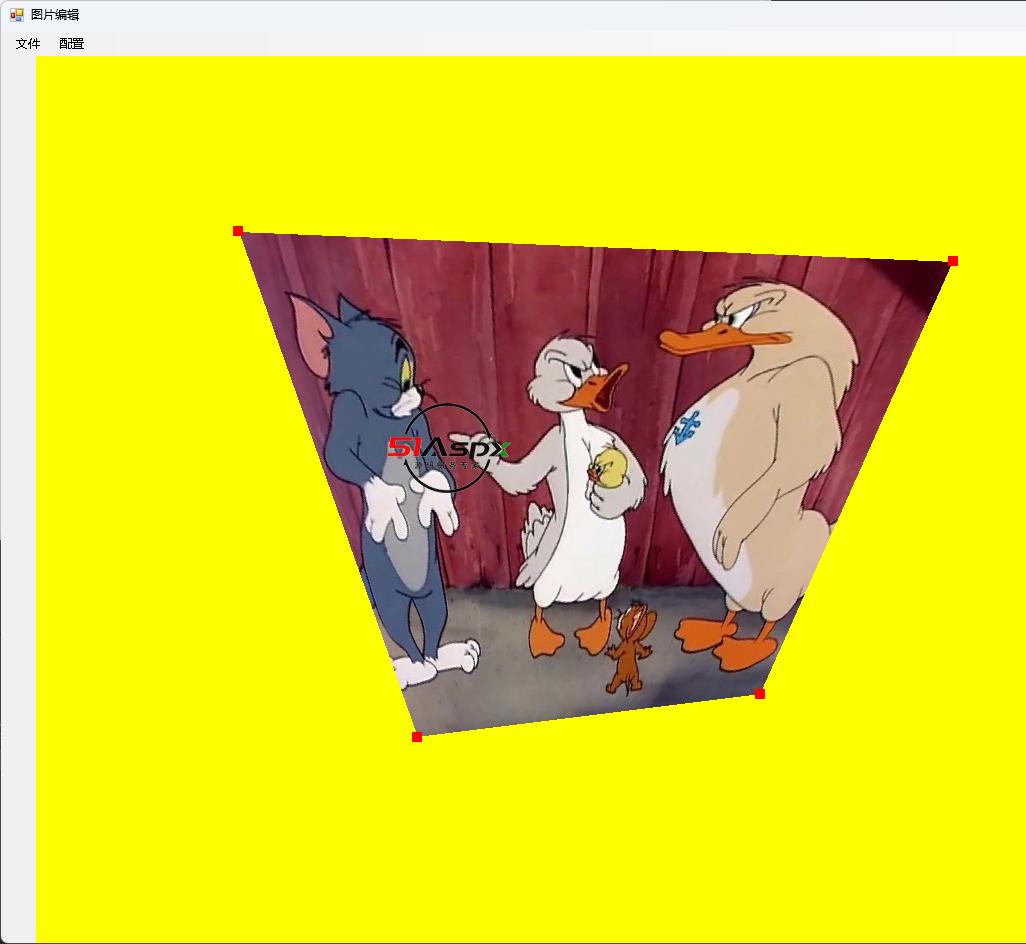
Task: Open the 文件 menu
Action: coord(28,44)
